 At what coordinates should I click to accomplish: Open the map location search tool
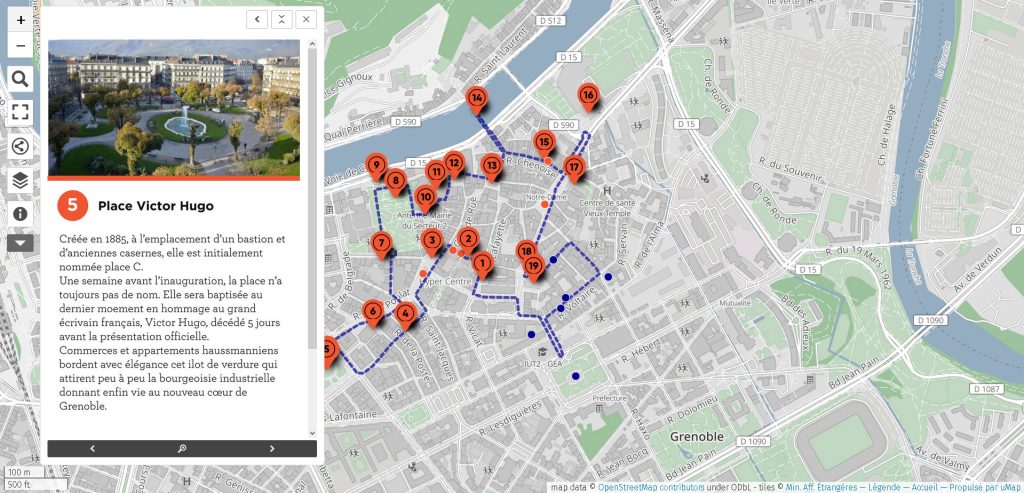coord(21,80)
